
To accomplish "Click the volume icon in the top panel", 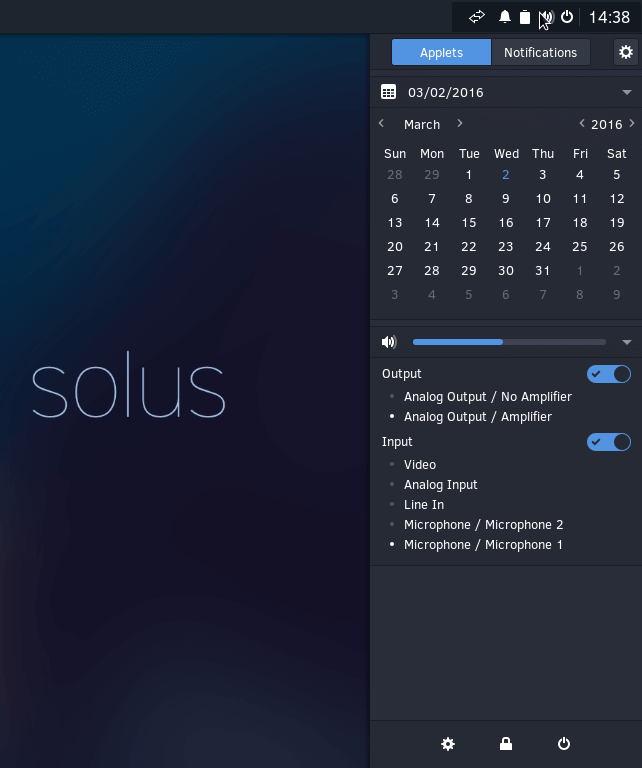I will [x=547, y=17].
